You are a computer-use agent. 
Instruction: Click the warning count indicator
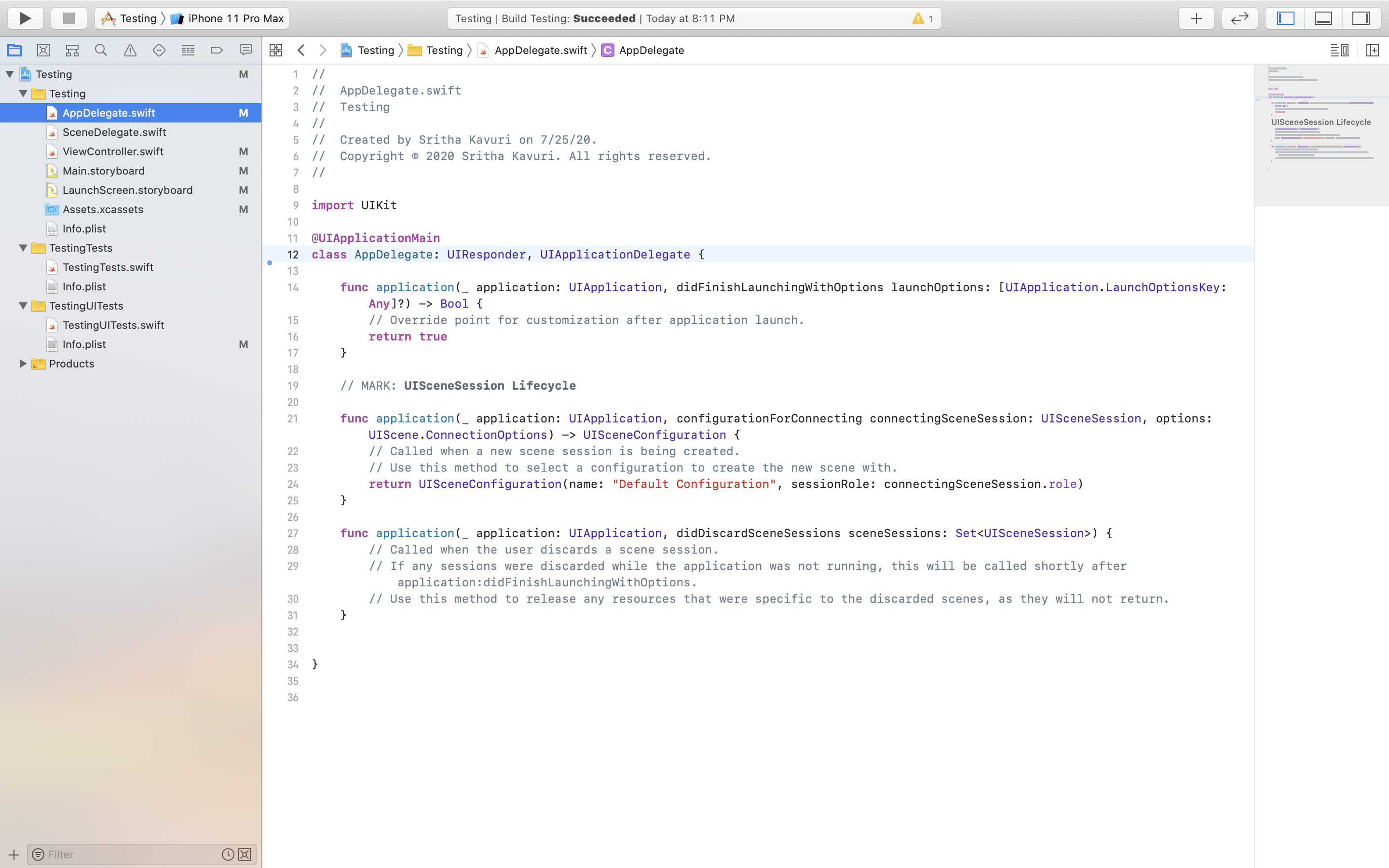tap(922, 18)
